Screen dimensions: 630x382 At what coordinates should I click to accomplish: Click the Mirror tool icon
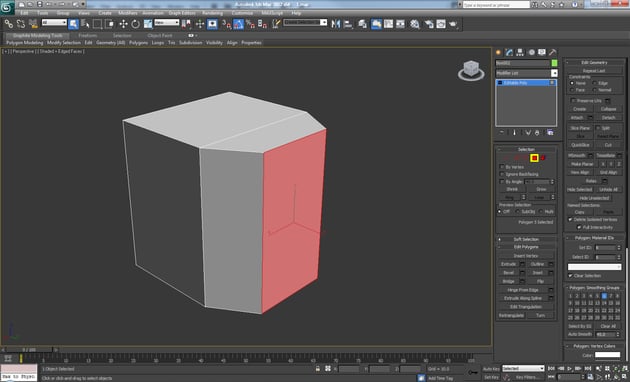335,24
